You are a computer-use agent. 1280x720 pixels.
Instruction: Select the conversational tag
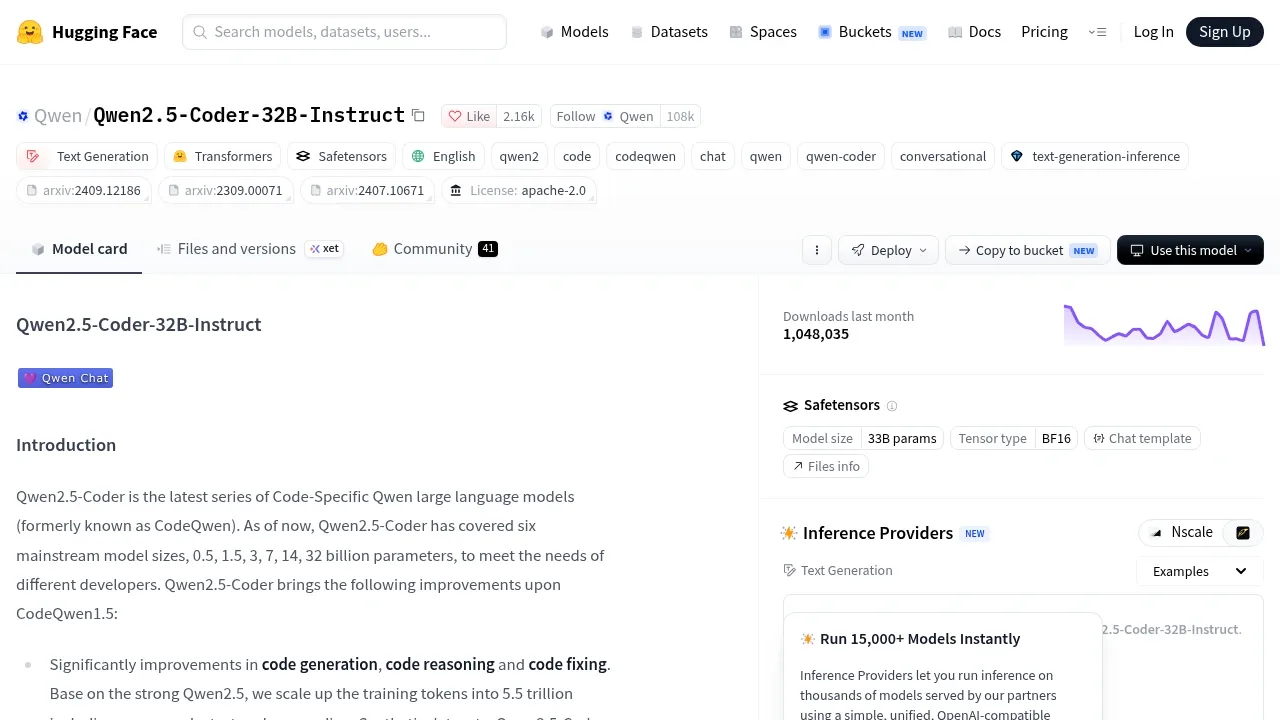[x=943, y=156]
